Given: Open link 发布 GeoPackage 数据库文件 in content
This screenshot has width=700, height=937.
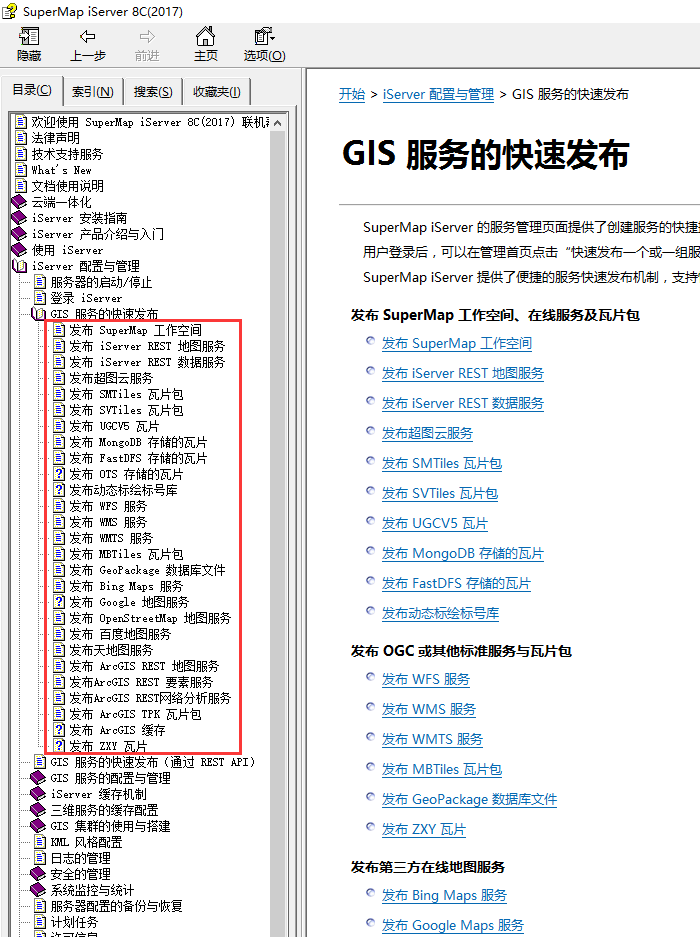Looking at the screenshot, I should [469, 799].
